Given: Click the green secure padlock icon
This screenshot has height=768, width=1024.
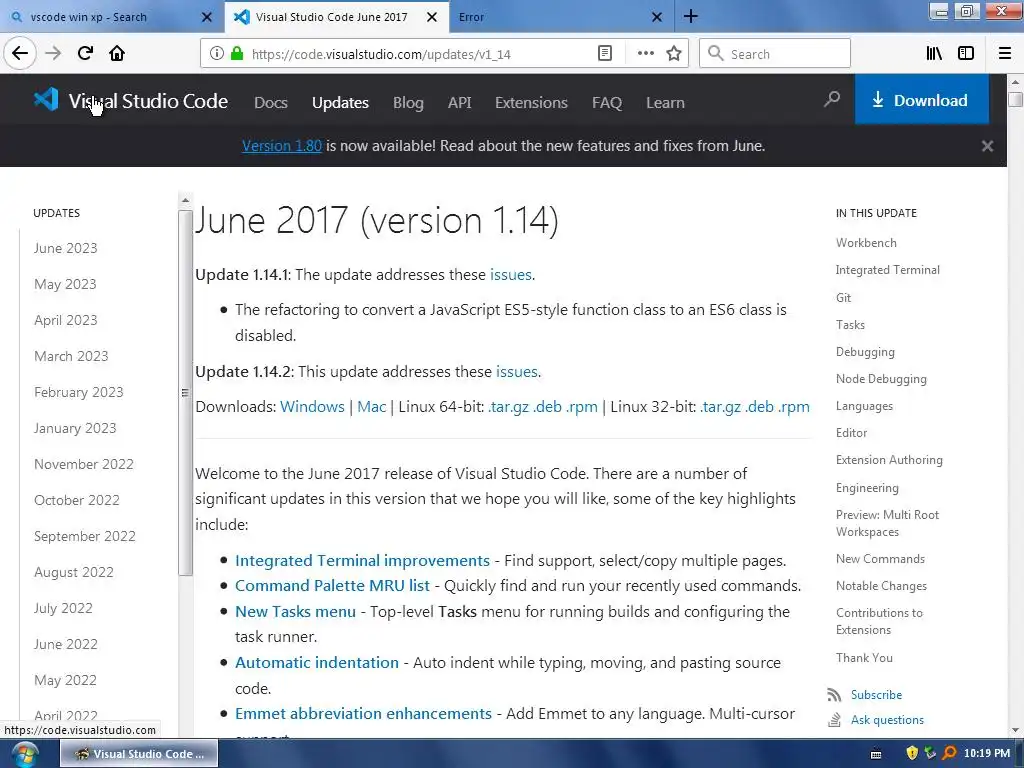Looking at the screenshot, I should 237,54.
